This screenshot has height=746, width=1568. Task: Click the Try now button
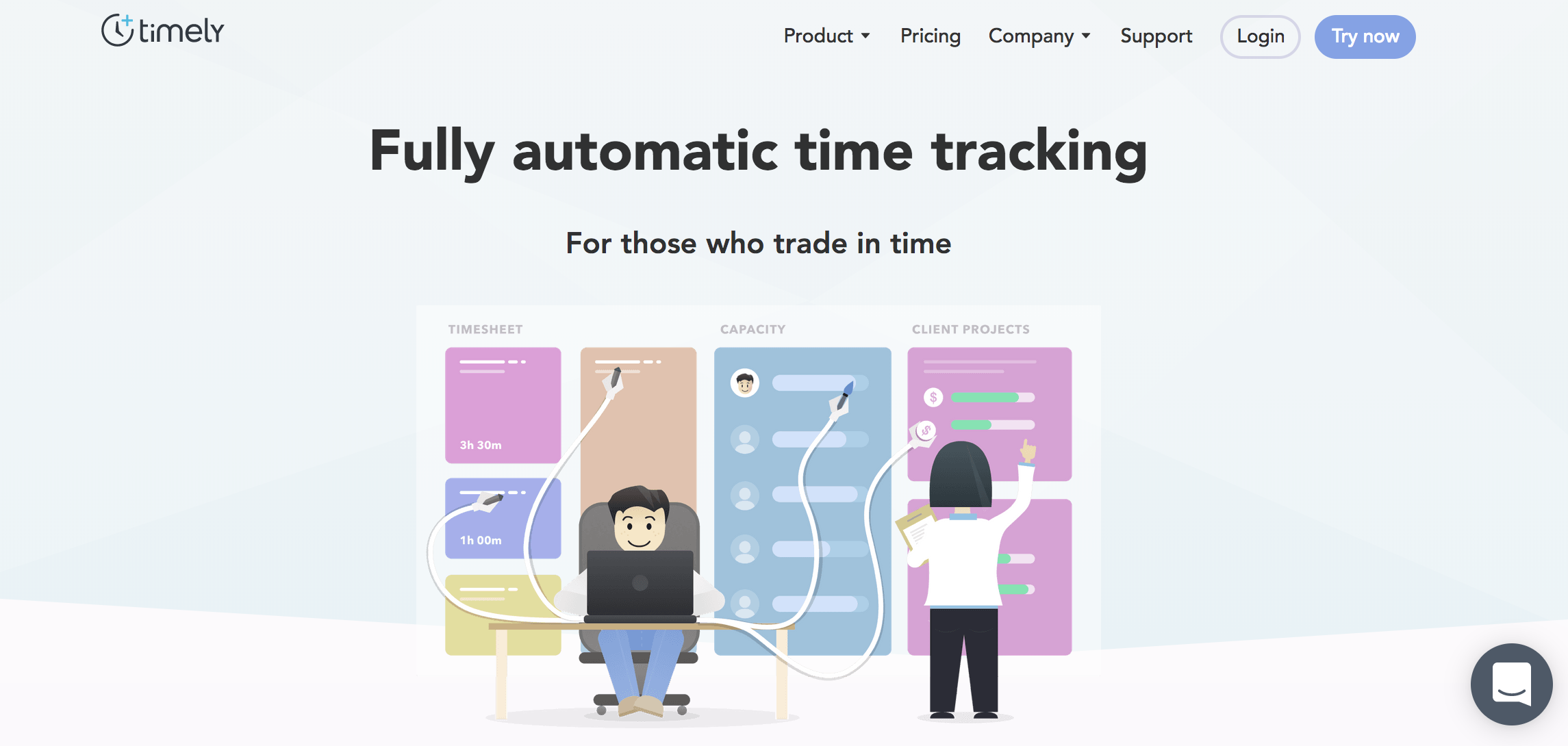point(1363,35)
